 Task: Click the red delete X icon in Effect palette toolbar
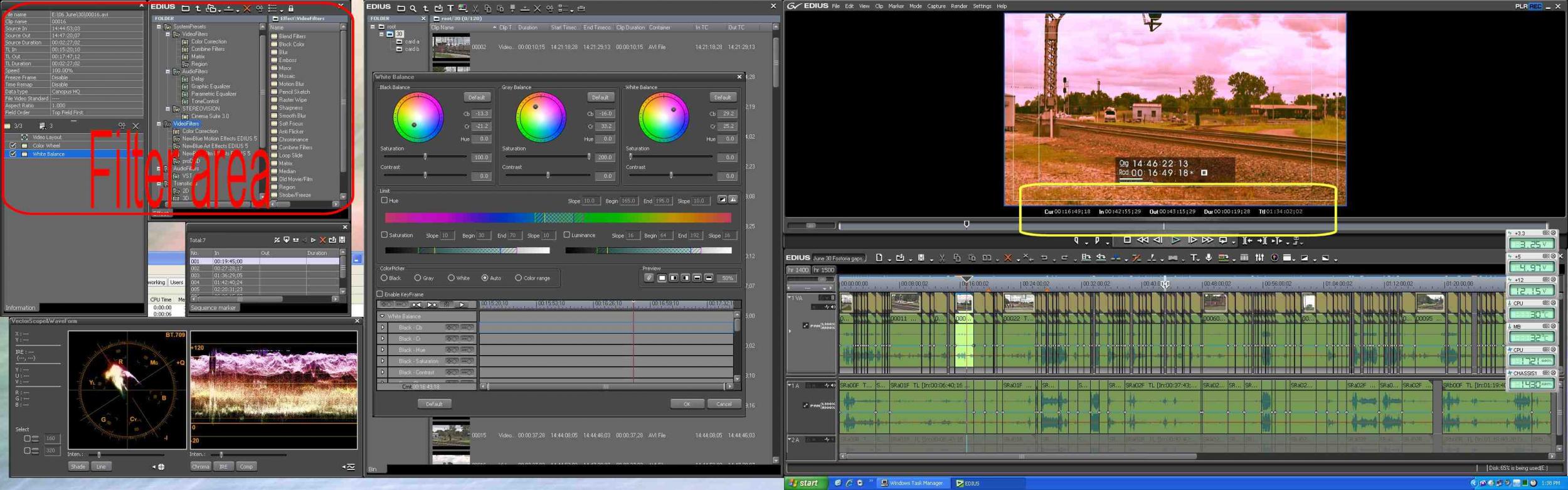coord(246,8)
